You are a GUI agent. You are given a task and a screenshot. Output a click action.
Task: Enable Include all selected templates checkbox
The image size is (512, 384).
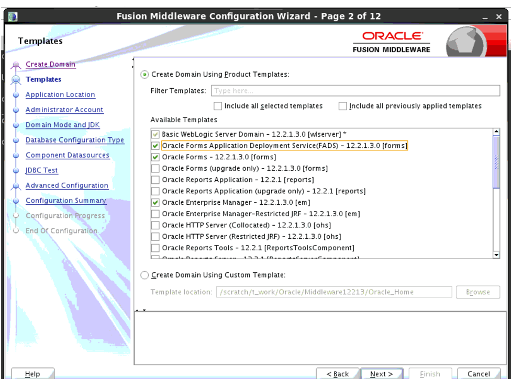pyautogui.click(x=218, y=106)
